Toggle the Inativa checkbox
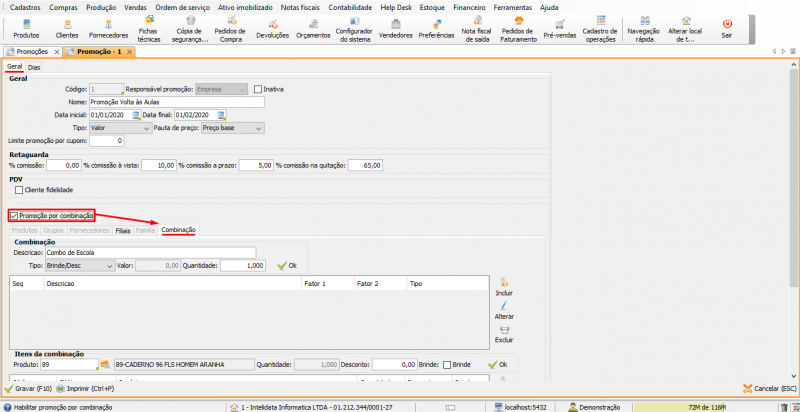The width and height of the screenshot is (800, 412). [257, 89]
